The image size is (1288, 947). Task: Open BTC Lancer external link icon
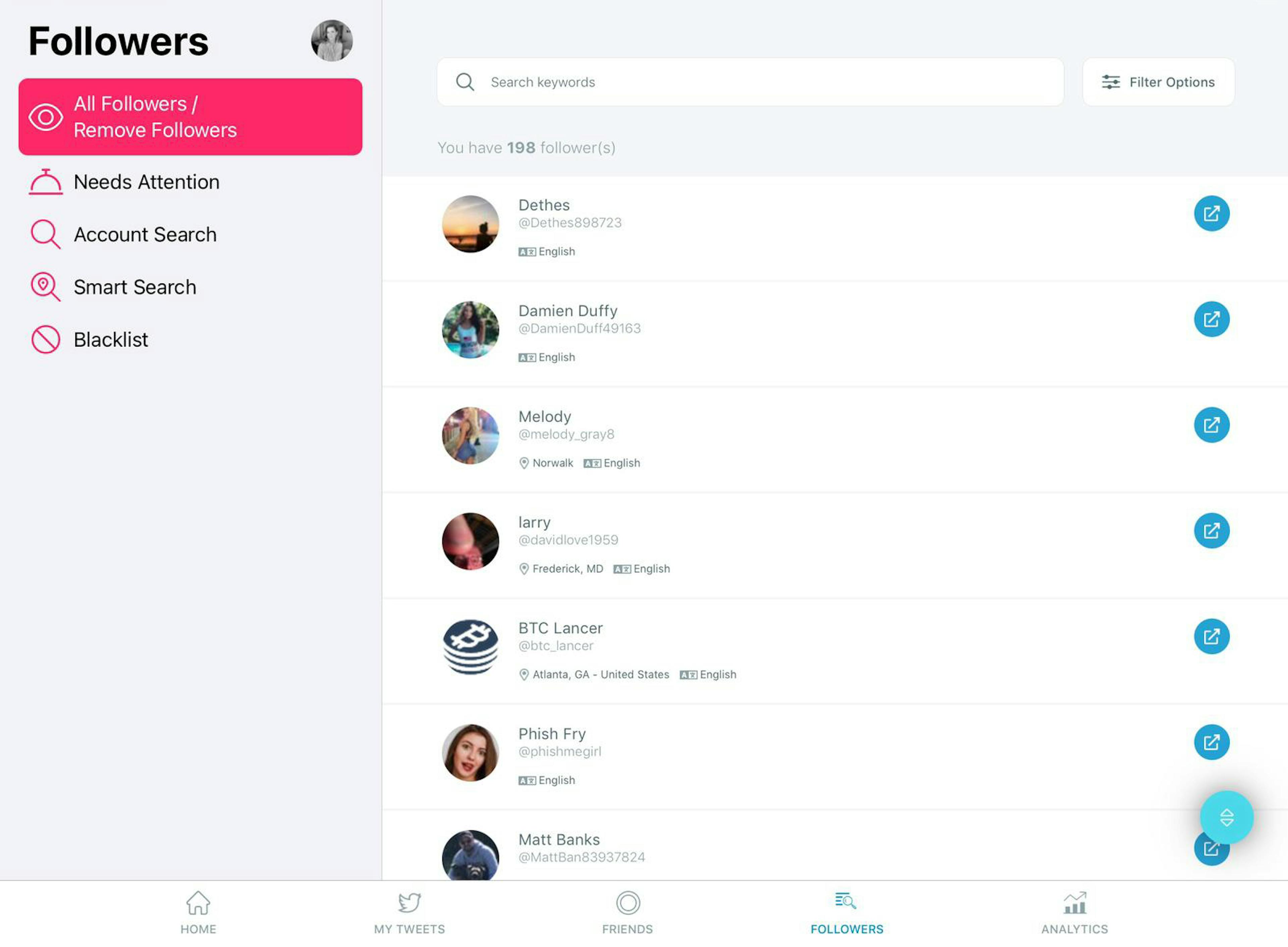[1211, 636]
